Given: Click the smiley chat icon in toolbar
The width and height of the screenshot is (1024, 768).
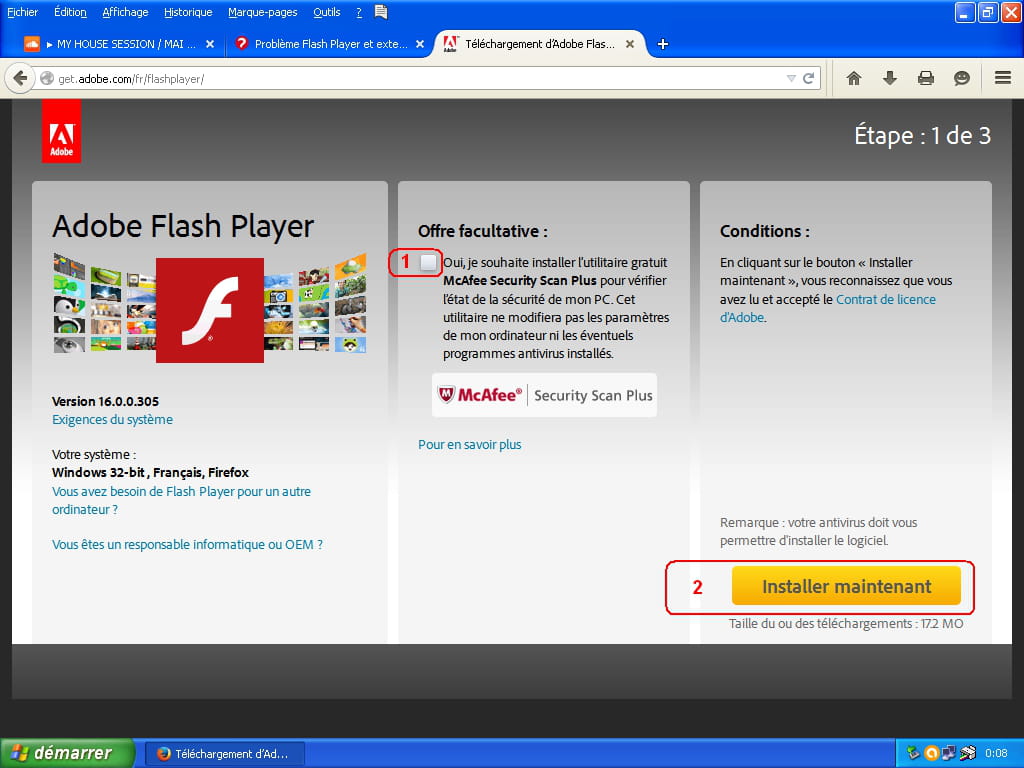Looking at the screenshot, I should click(x=962, y=78).
